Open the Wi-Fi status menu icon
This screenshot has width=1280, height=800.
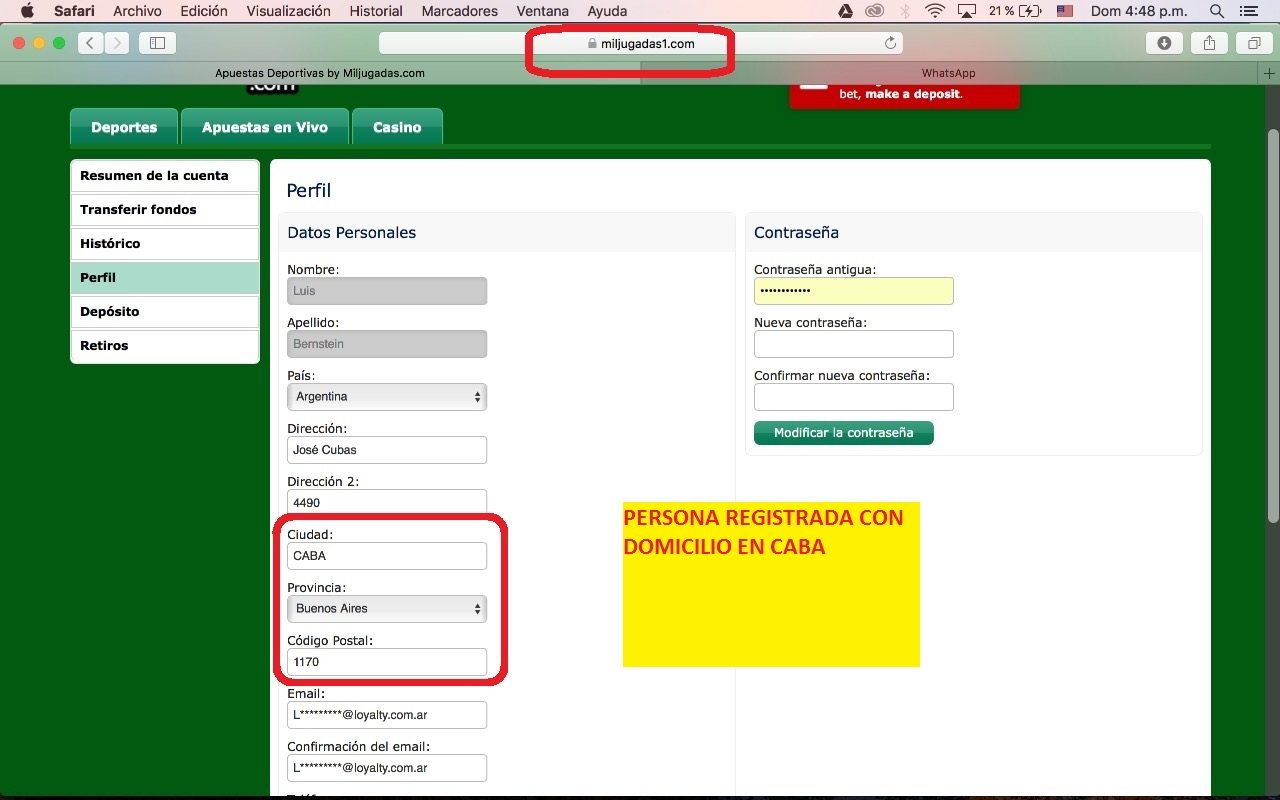pyautogui.click(x=935, y=11)
